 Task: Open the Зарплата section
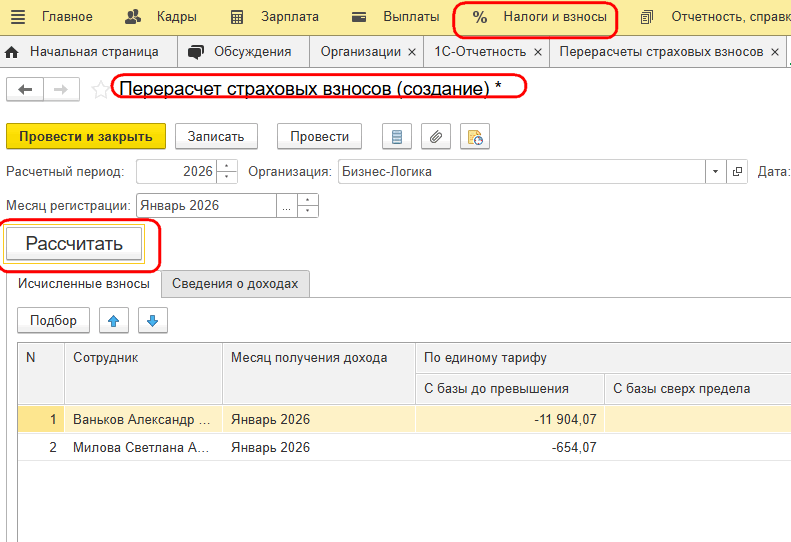(274, 17)
